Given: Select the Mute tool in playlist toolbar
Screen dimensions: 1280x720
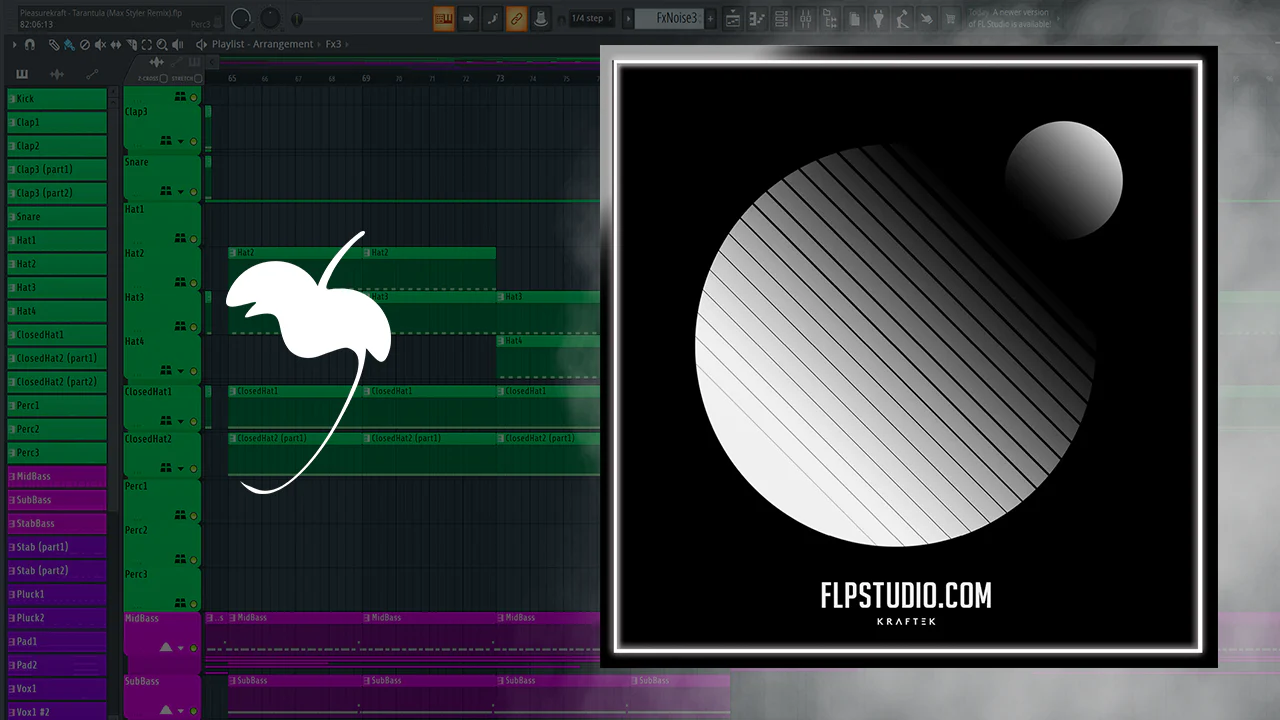Looking at the screenshot, I should 100,45.
